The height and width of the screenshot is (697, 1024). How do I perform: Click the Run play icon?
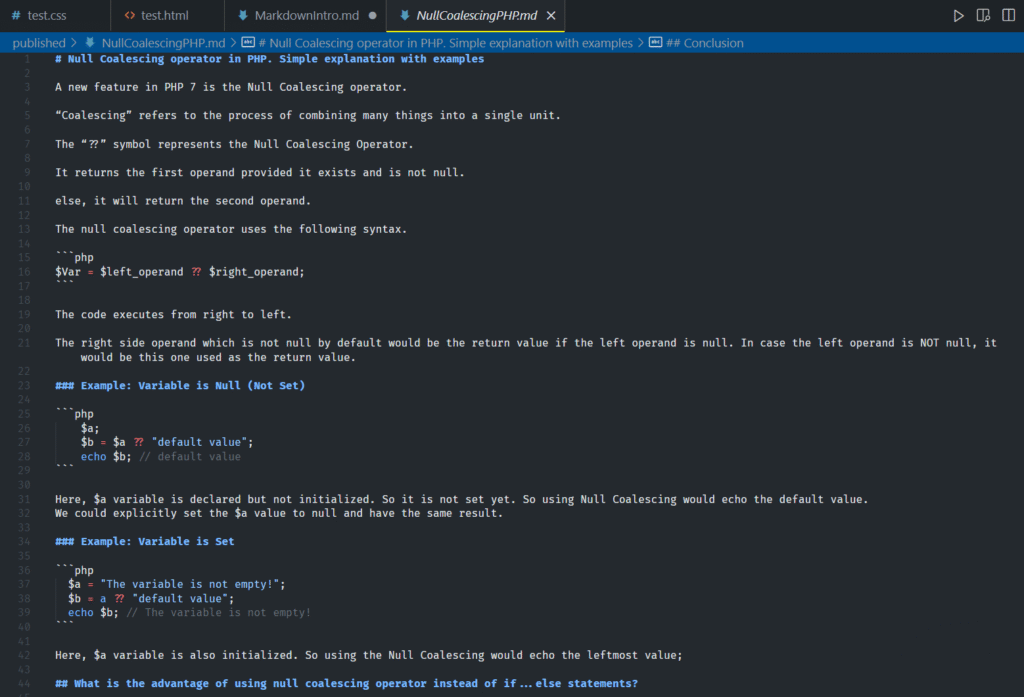pyautogui.click(x=958, y=16)
